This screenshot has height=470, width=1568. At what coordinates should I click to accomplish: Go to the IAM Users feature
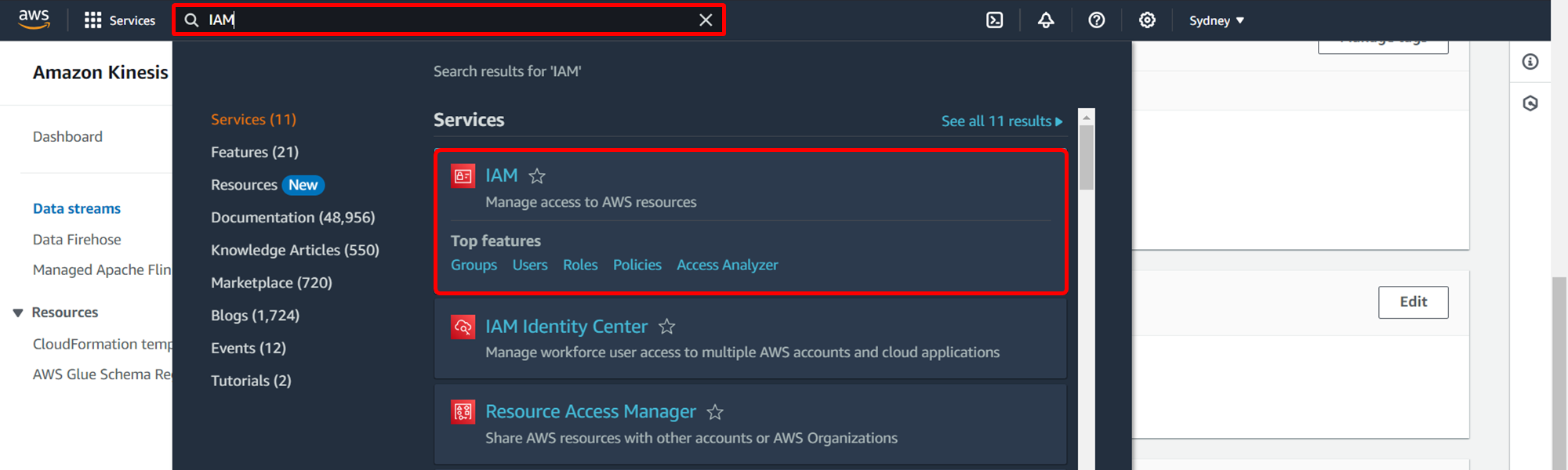coord(530,265)
